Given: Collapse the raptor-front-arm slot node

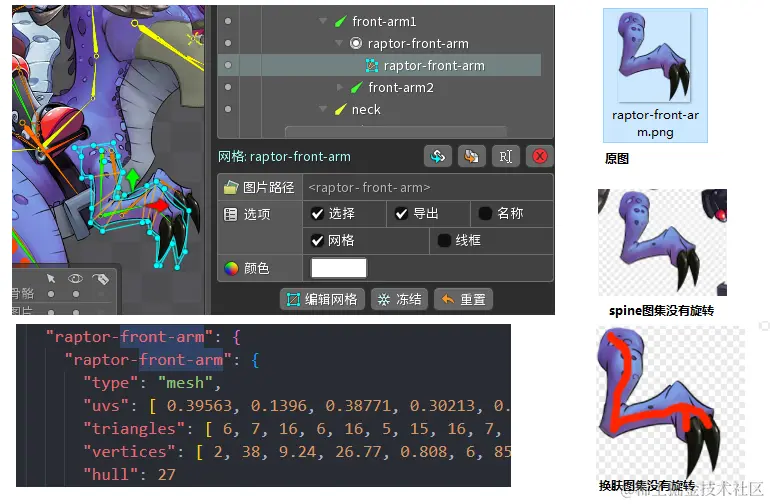Looking at the screenshot, I should 339,43.
